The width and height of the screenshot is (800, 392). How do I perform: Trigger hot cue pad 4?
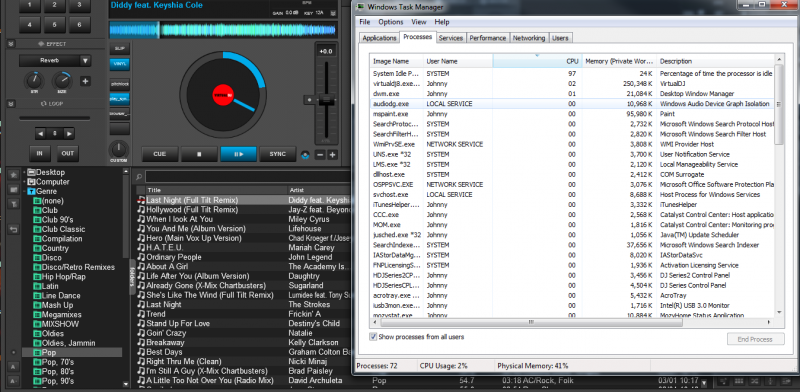click(x=30, y=24)
